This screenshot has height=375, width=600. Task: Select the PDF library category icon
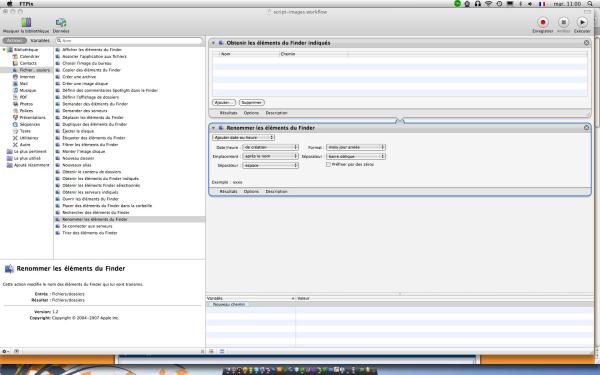pyautogui.click(x=16, y=97)
